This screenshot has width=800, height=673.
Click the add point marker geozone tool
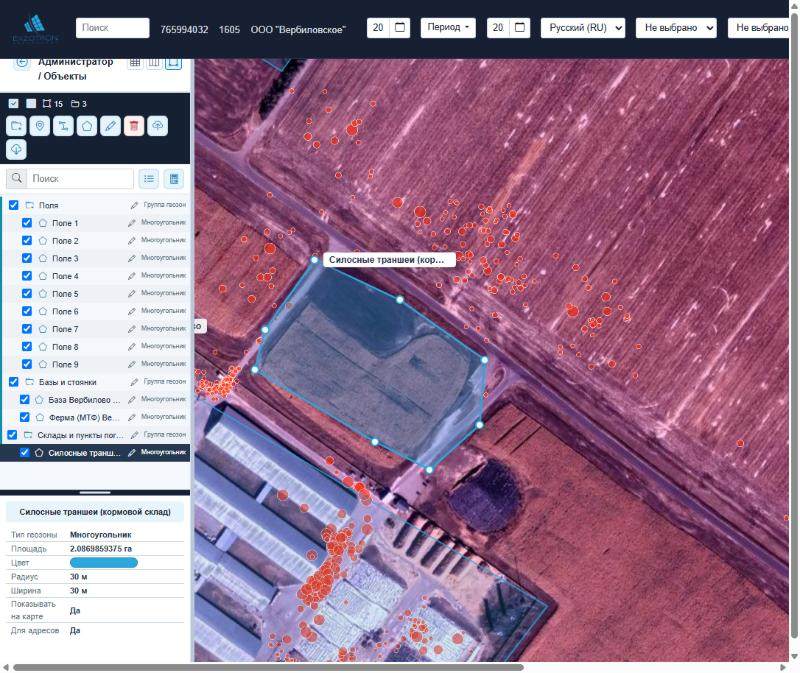[40, 126]
